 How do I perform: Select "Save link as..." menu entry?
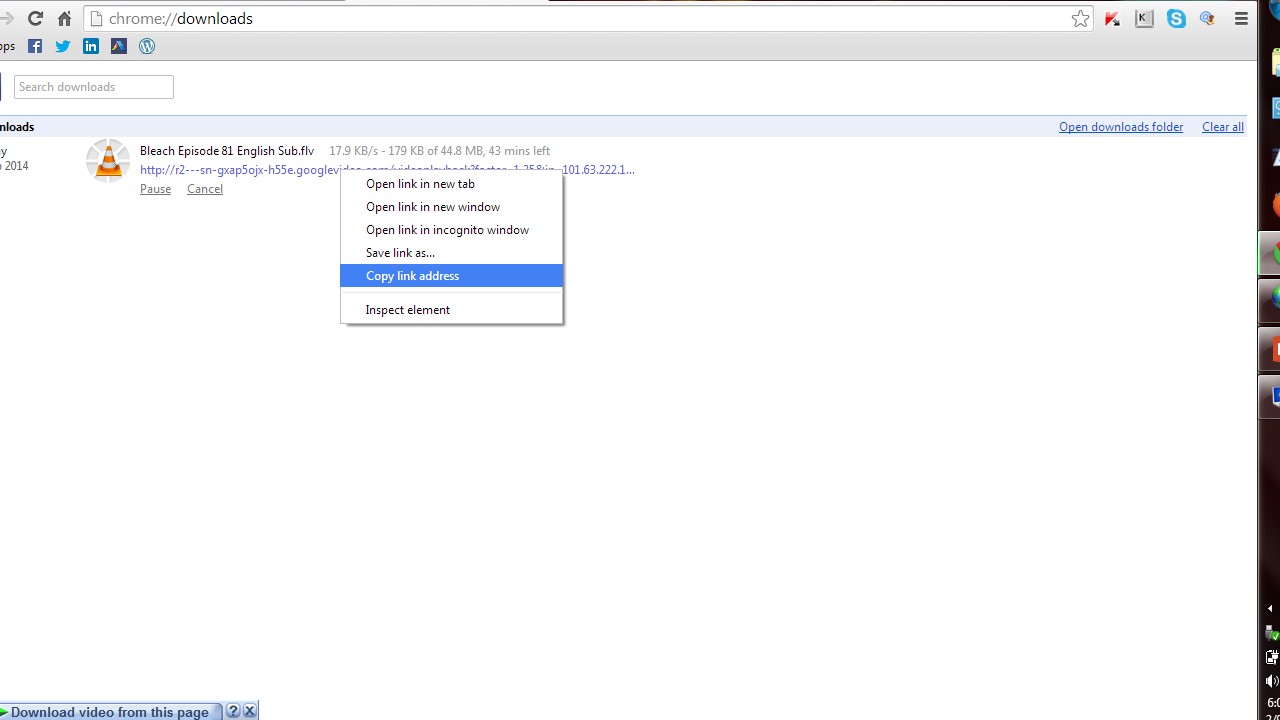[400, 253]
